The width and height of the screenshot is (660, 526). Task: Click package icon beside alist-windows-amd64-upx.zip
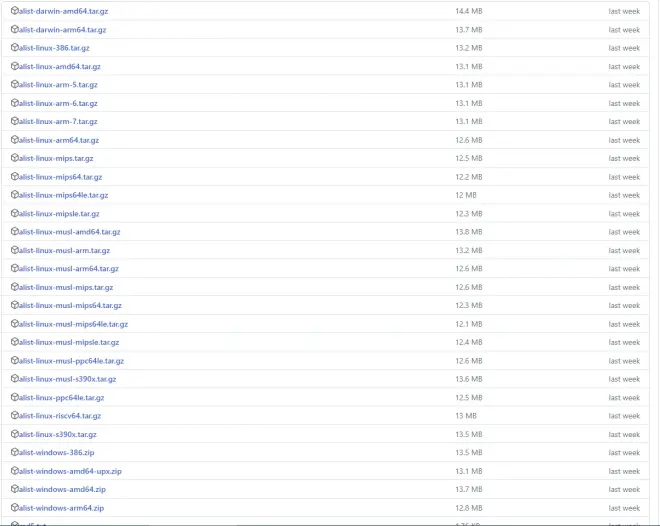(x=15, y=471)
